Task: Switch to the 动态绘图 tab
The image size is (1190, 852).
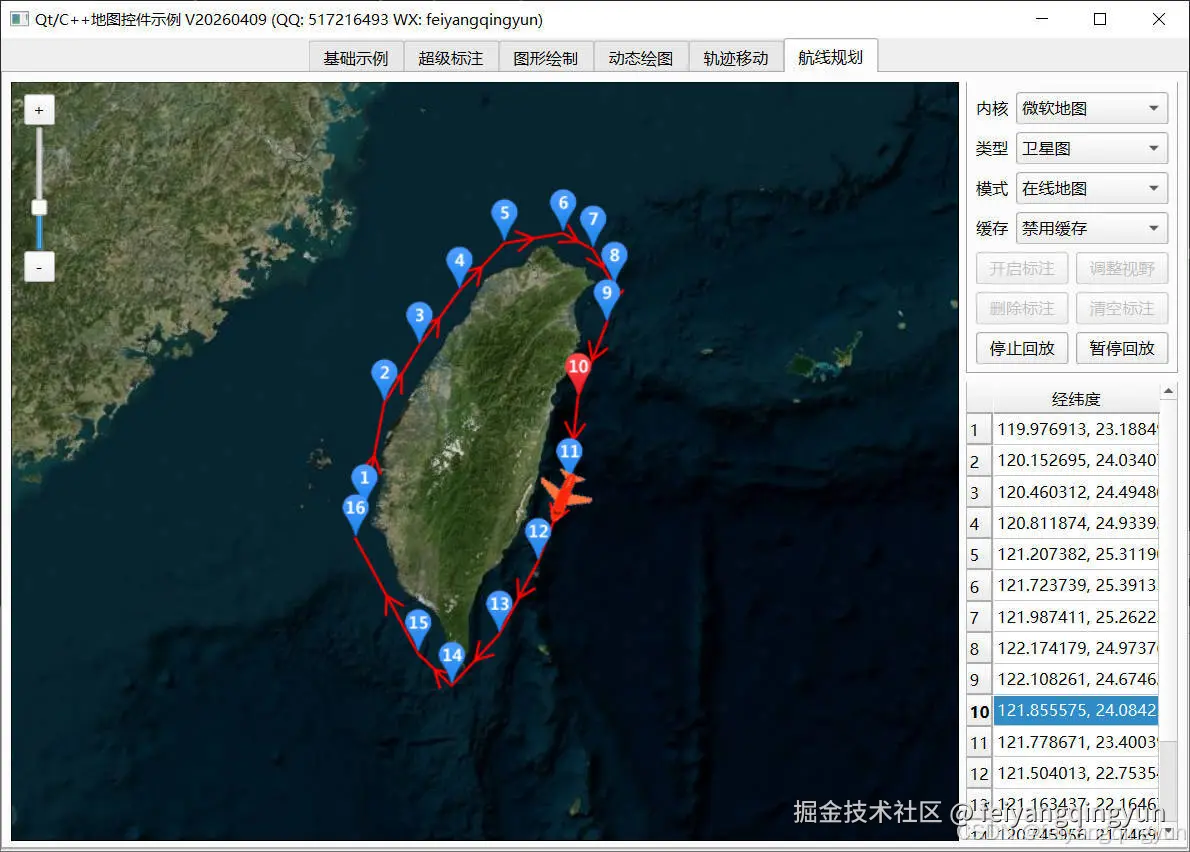Action: coord(641,58)
